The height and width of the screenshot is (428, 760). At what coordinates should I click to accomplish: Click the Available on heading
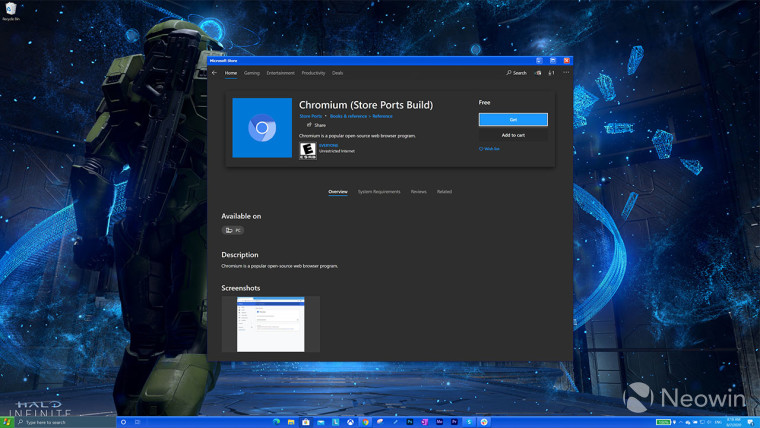(241, 216)
